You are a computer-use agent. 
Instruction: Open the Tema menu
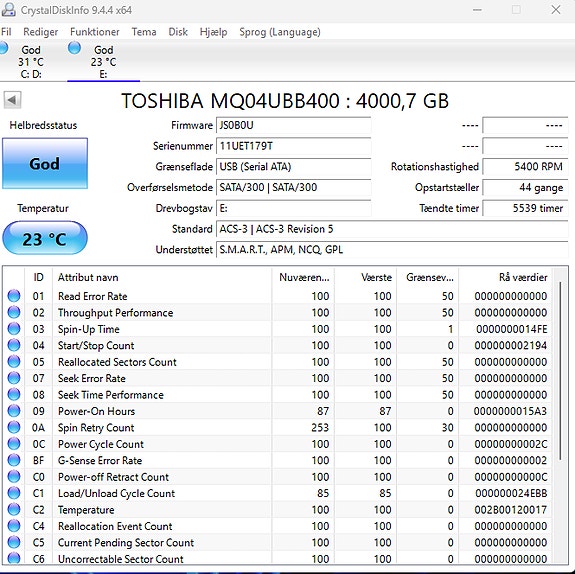click(144, 32)
